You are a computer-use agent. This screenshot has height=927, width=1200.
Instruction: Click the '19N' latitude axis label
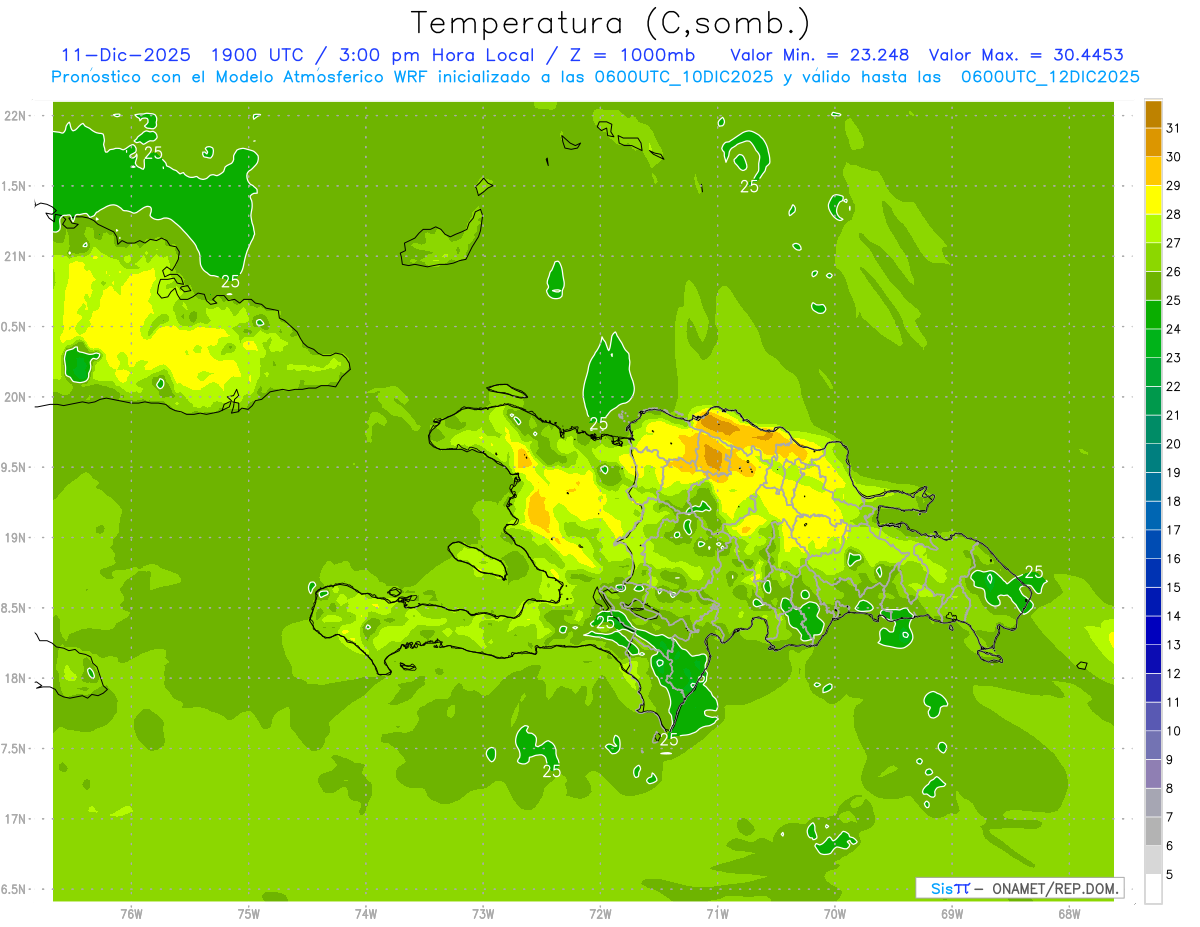16,538
